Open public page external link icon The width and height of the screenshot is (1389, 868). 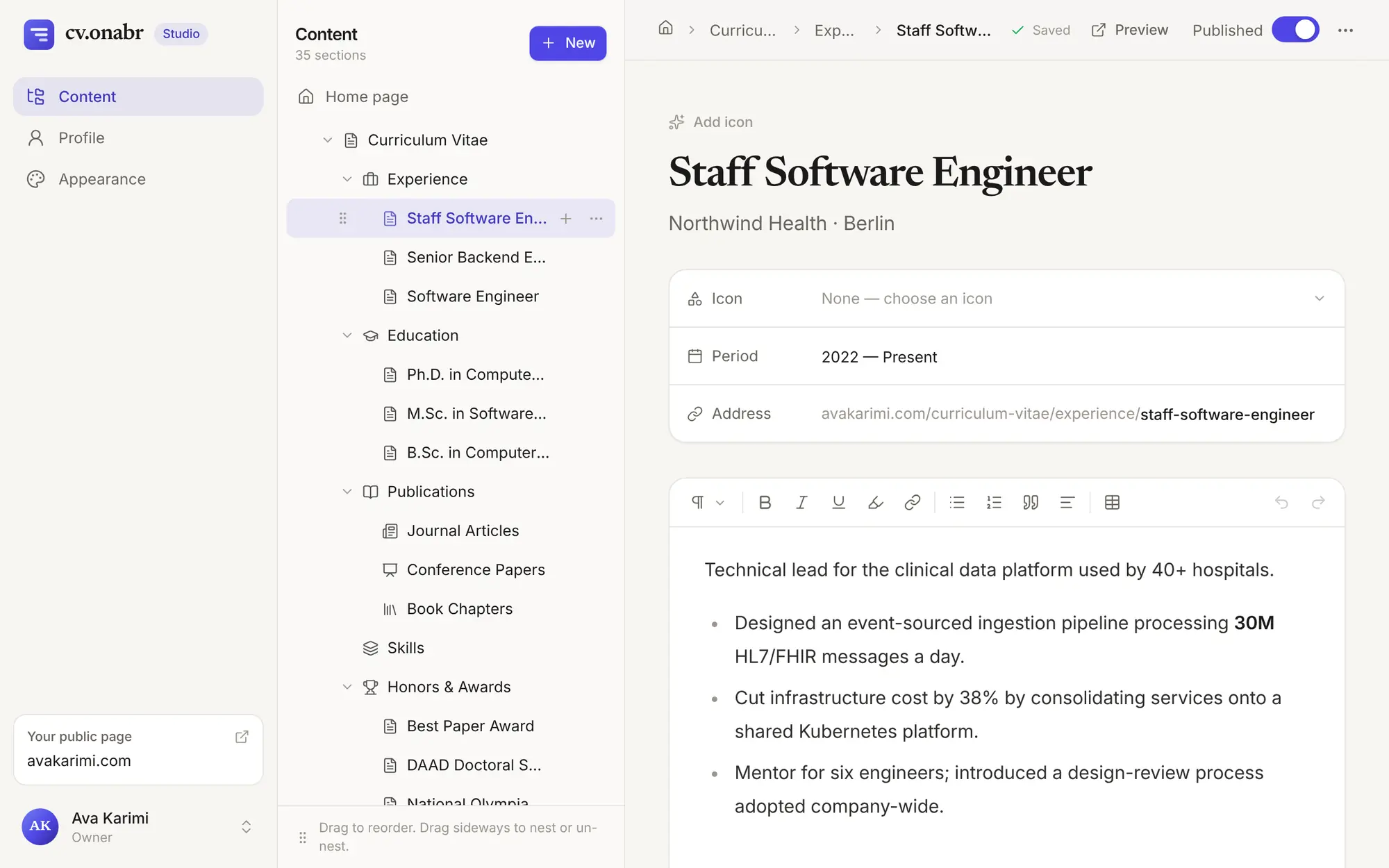click(242, 737)
